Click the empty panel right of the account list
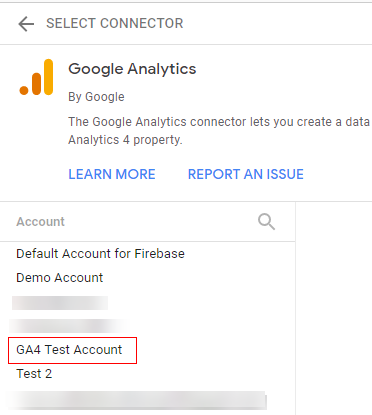Image resolution: width=372 pixels, height=415 pixels. [334, 308]
